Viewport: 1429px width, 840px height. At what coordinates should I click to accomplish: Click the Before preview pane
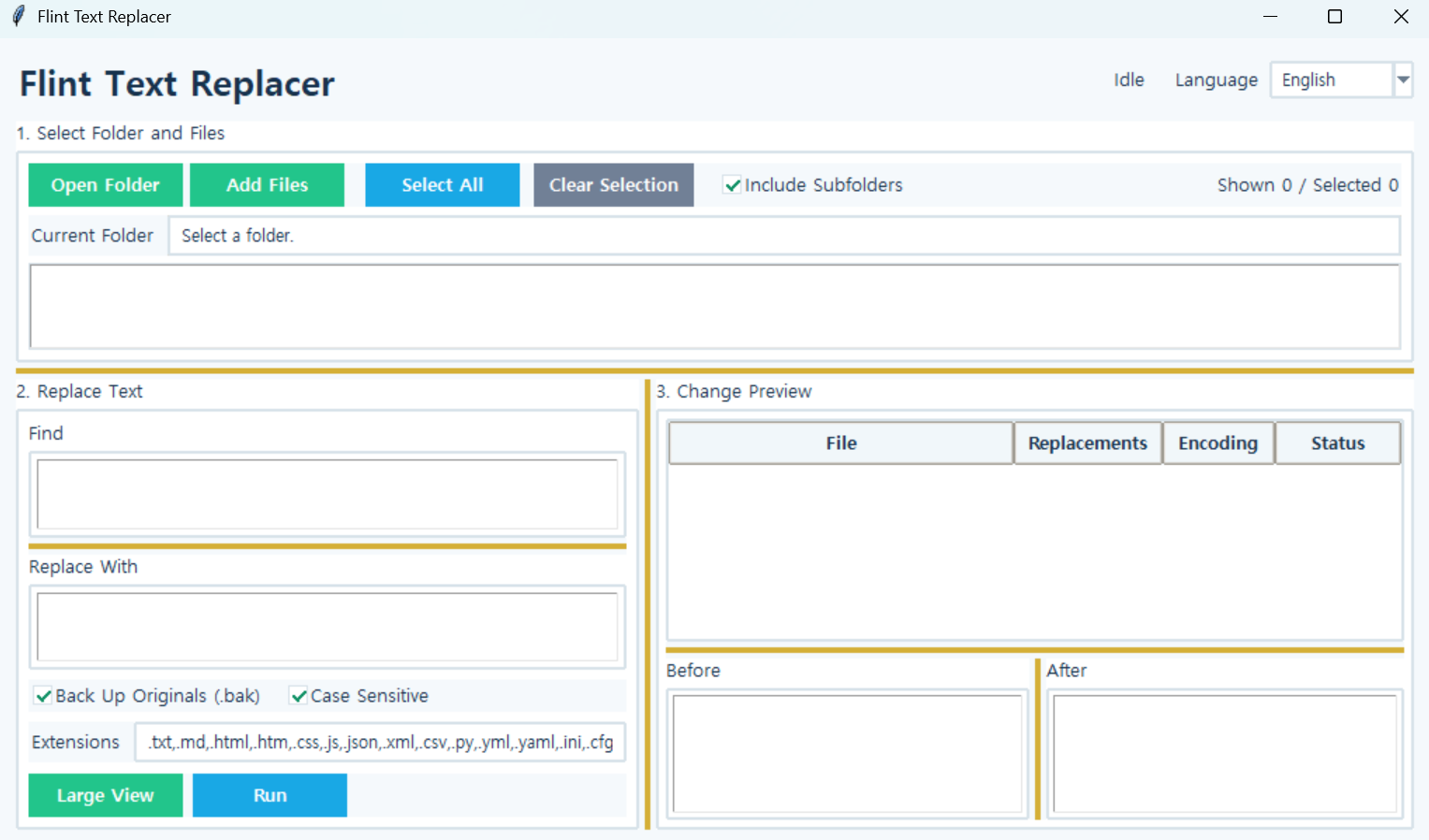click(x=848, y=754)
